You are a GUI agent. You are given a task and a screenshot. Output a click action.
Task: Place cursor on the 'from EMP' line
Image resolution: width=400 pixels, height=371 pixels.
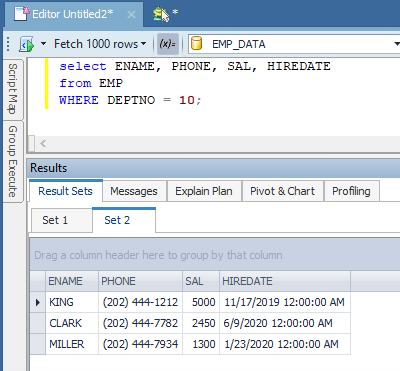click(x=91, y=83)
